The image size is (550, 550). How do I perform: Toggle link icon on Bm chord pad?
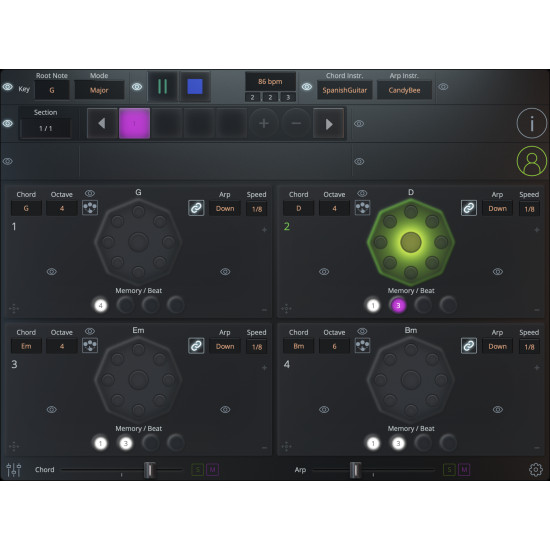point(469,346)
